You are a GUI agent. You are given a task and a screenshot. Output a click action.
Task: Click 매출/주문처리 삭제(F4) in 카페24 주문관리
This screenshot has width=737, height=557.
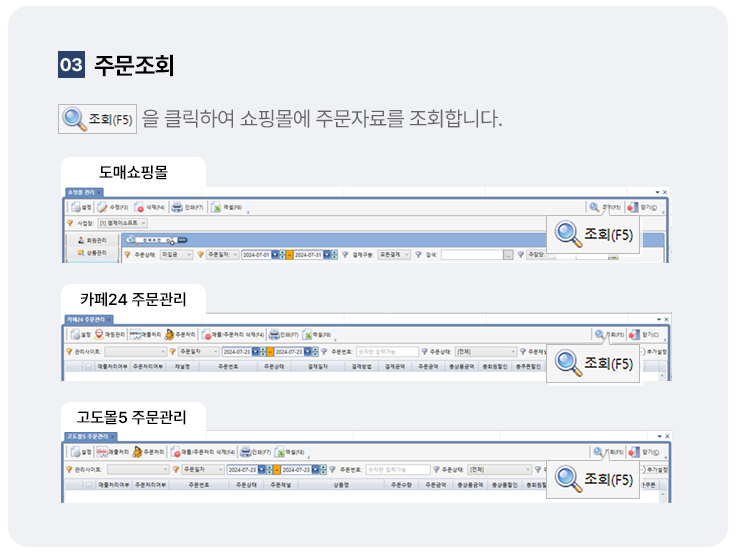click(233, 335)
